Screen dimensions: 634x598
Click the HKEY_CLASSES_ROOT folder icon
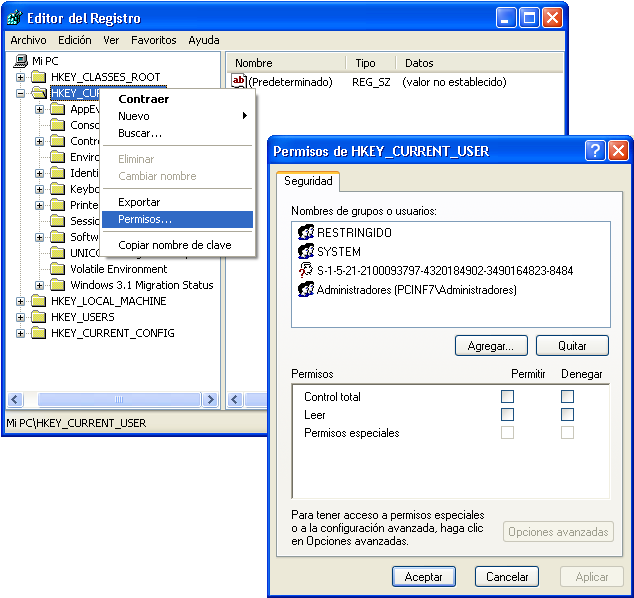click(x=39, y=77)
